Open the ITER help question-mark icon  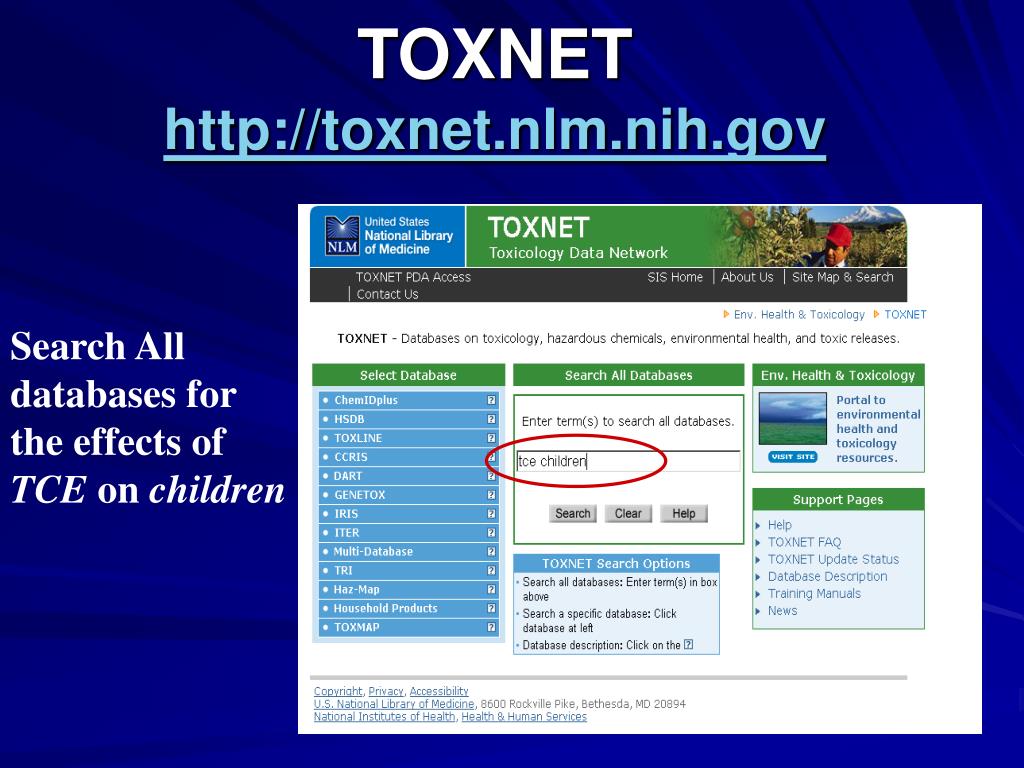491,533
